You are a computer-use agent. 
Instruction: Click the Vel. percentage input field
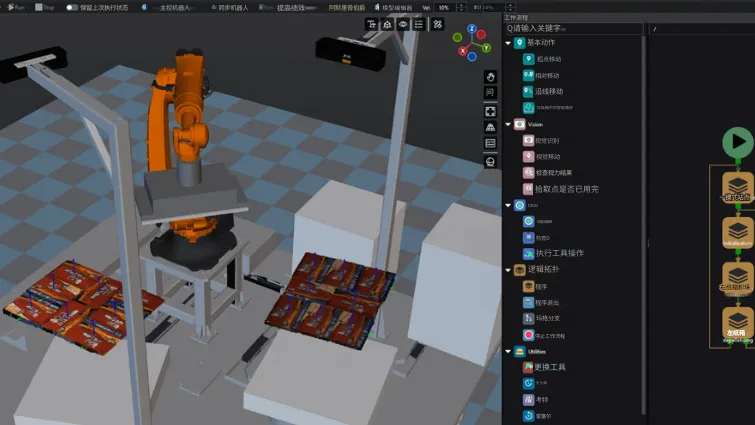[x=445, y=8]
